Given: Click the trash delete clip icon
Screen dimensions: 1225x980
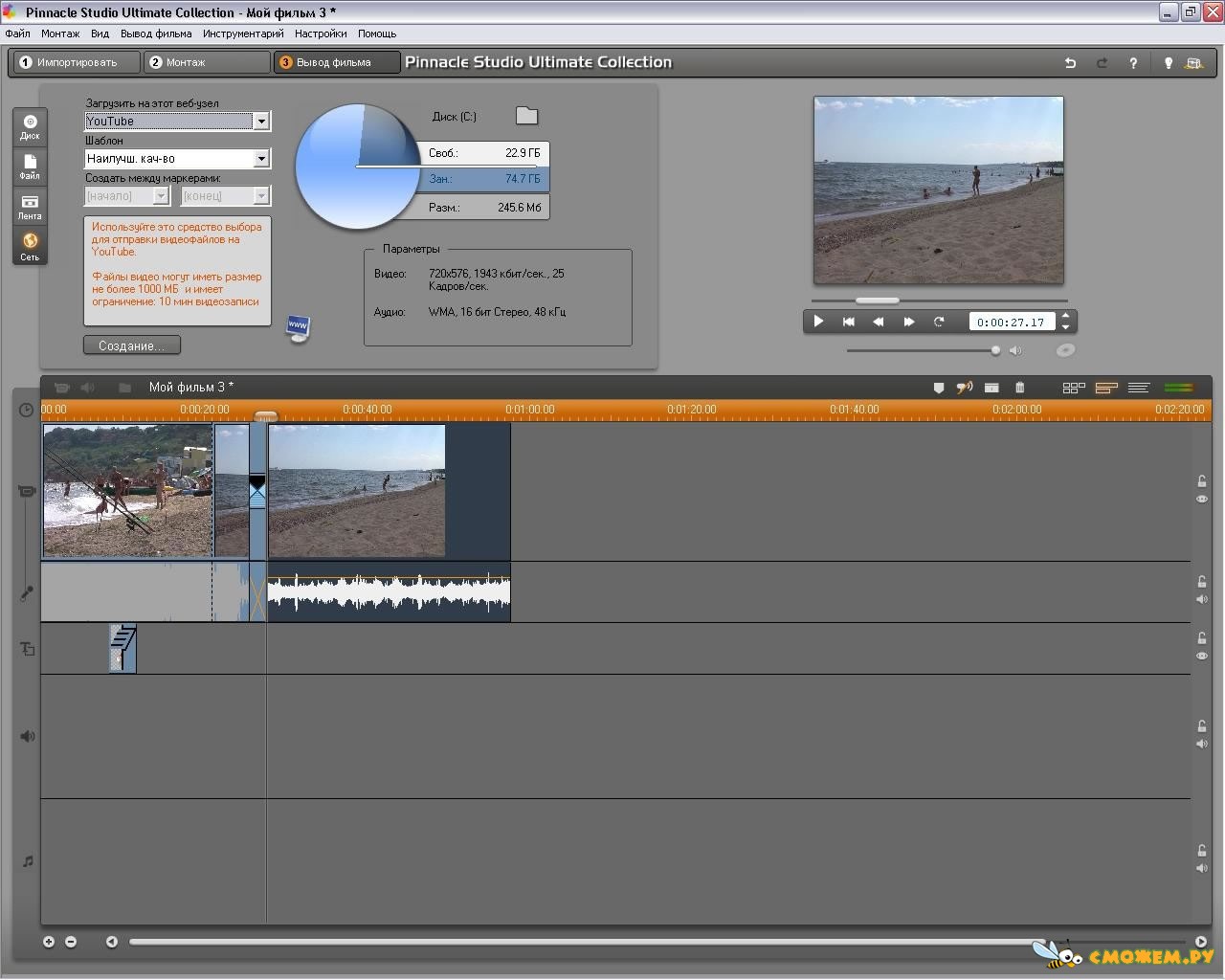Looking at the screenshot, I should coord(1019,388).
